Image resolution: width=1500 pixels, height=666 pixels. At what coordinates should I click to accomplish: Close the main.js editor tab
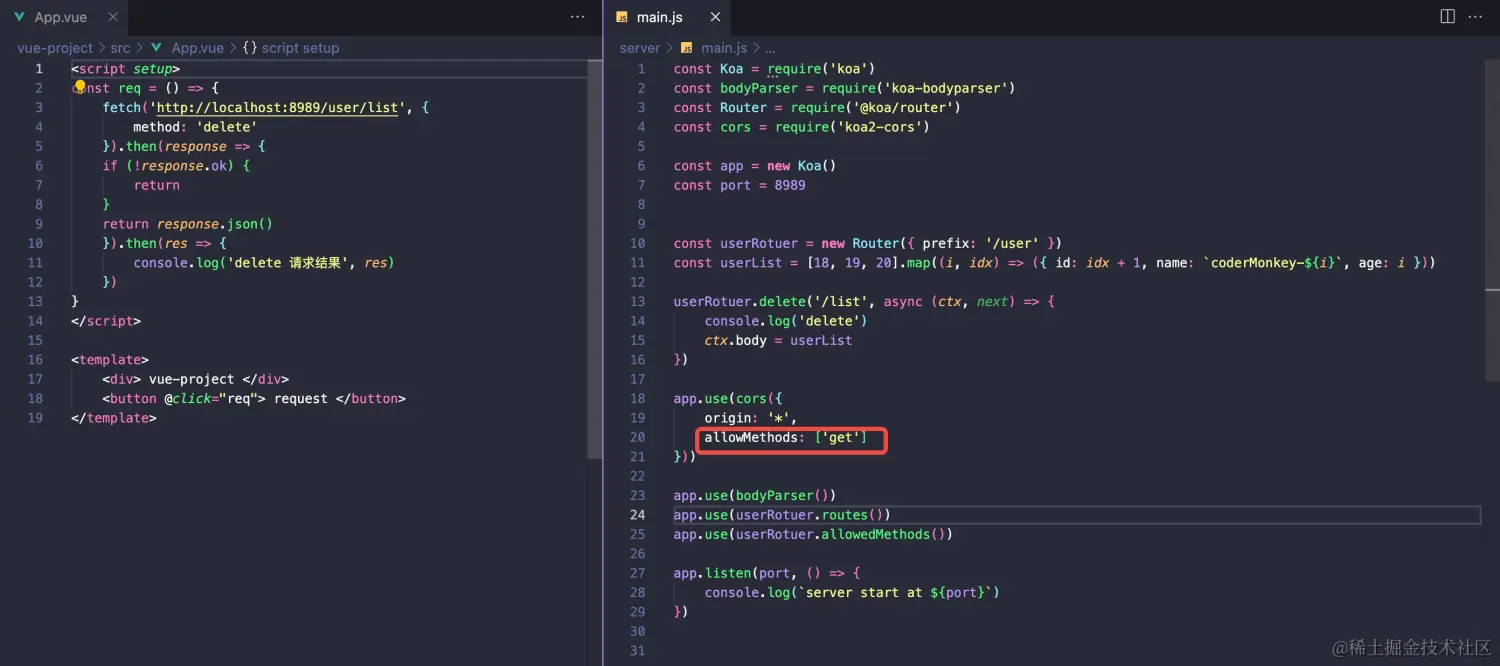[715, 17]
